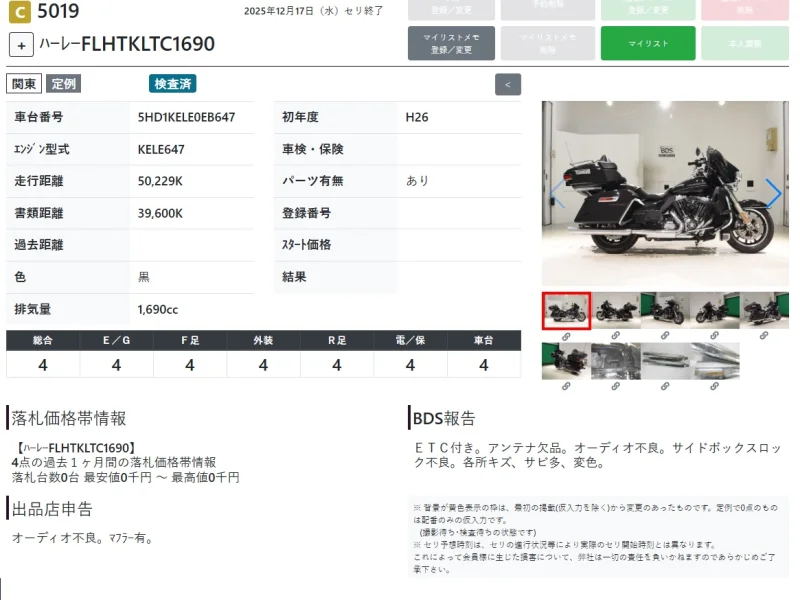Show previous photo with left blue arrow
Viewport: 800px width, 600px height.
point(558,193)
